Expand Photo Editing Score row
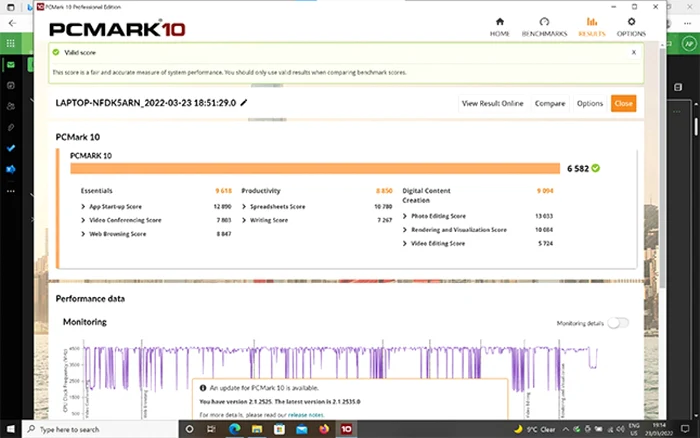The width and height of the screenshot is (700, 438). click(x=405, y=216)
